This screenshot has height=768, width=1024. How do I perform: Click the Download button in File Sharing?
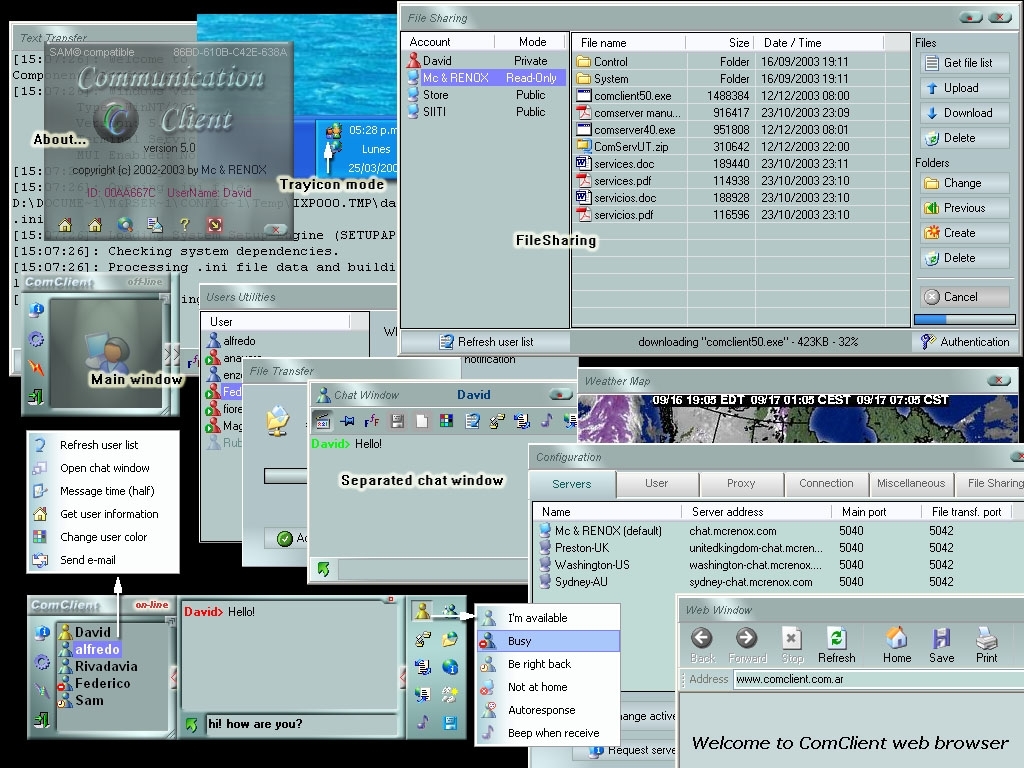click(x=965, y=113)
